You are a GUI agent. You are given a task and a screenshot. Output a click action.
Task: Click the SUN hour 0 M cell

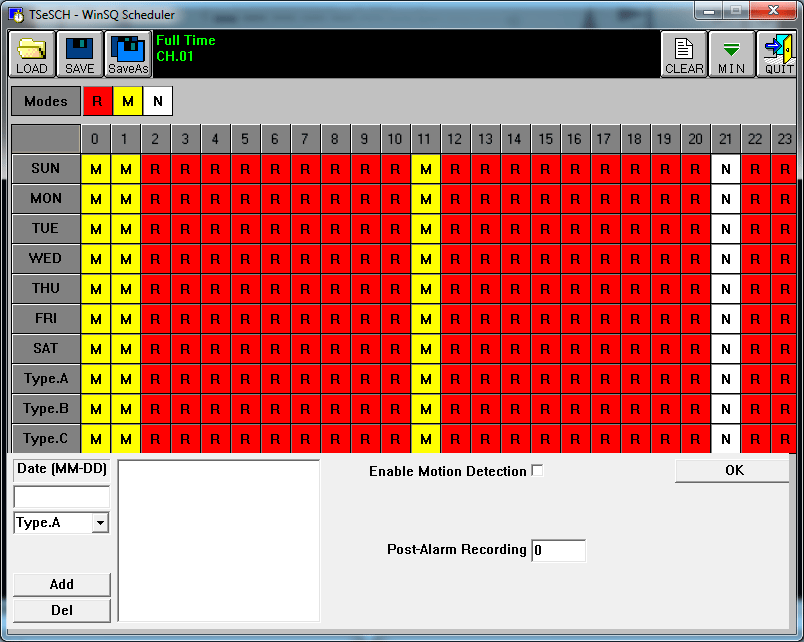point(95,169)
